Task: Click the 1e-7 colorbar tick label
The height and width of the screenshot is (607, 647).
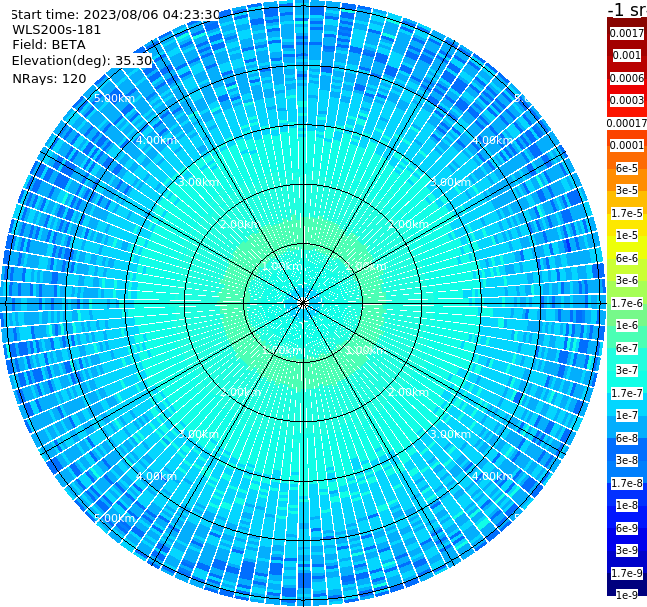Action: tap(627, 415)
